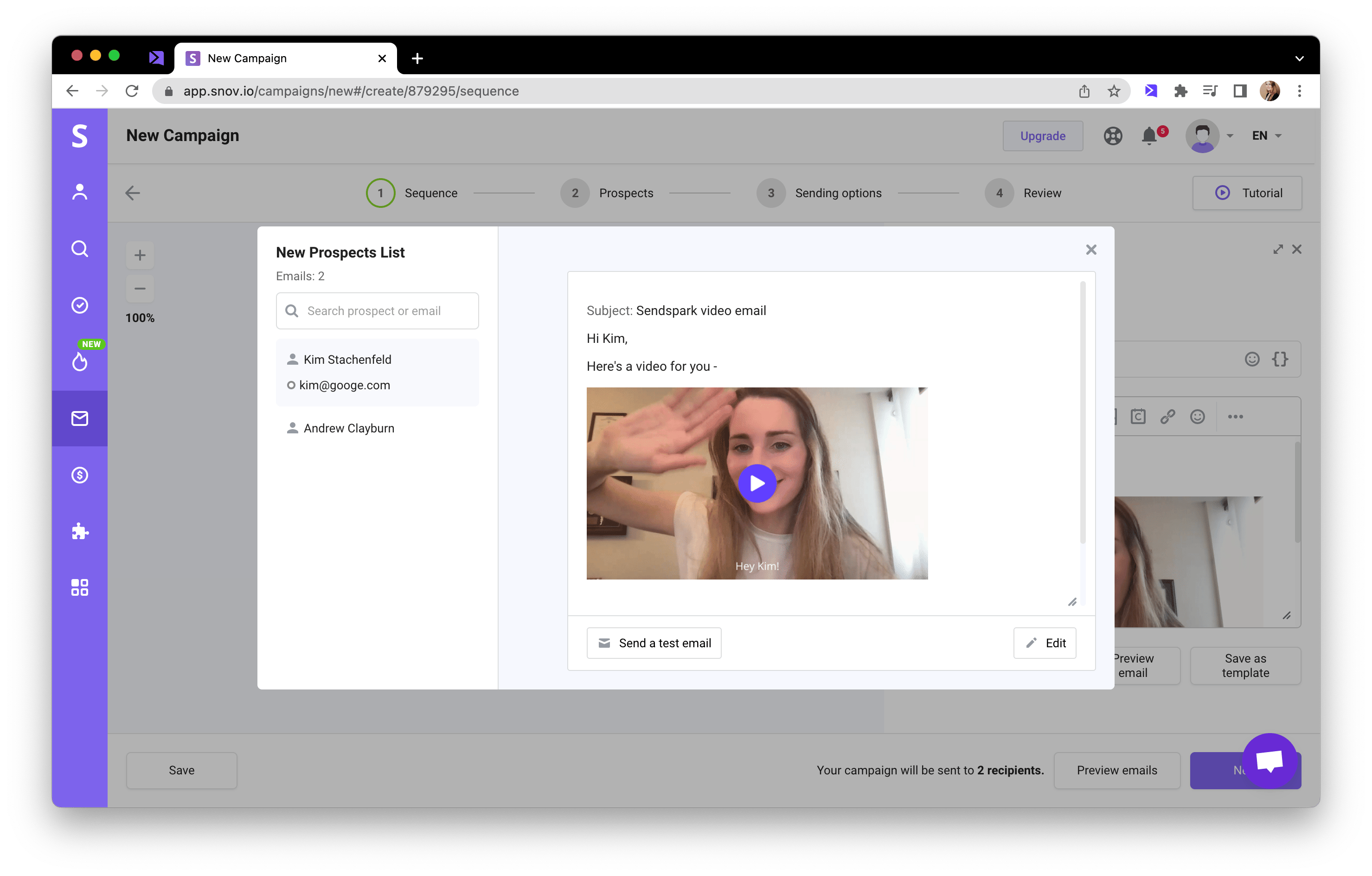Reload the page with refresh icon
This screenshot has width=1372, height=876.
[132, 90]
